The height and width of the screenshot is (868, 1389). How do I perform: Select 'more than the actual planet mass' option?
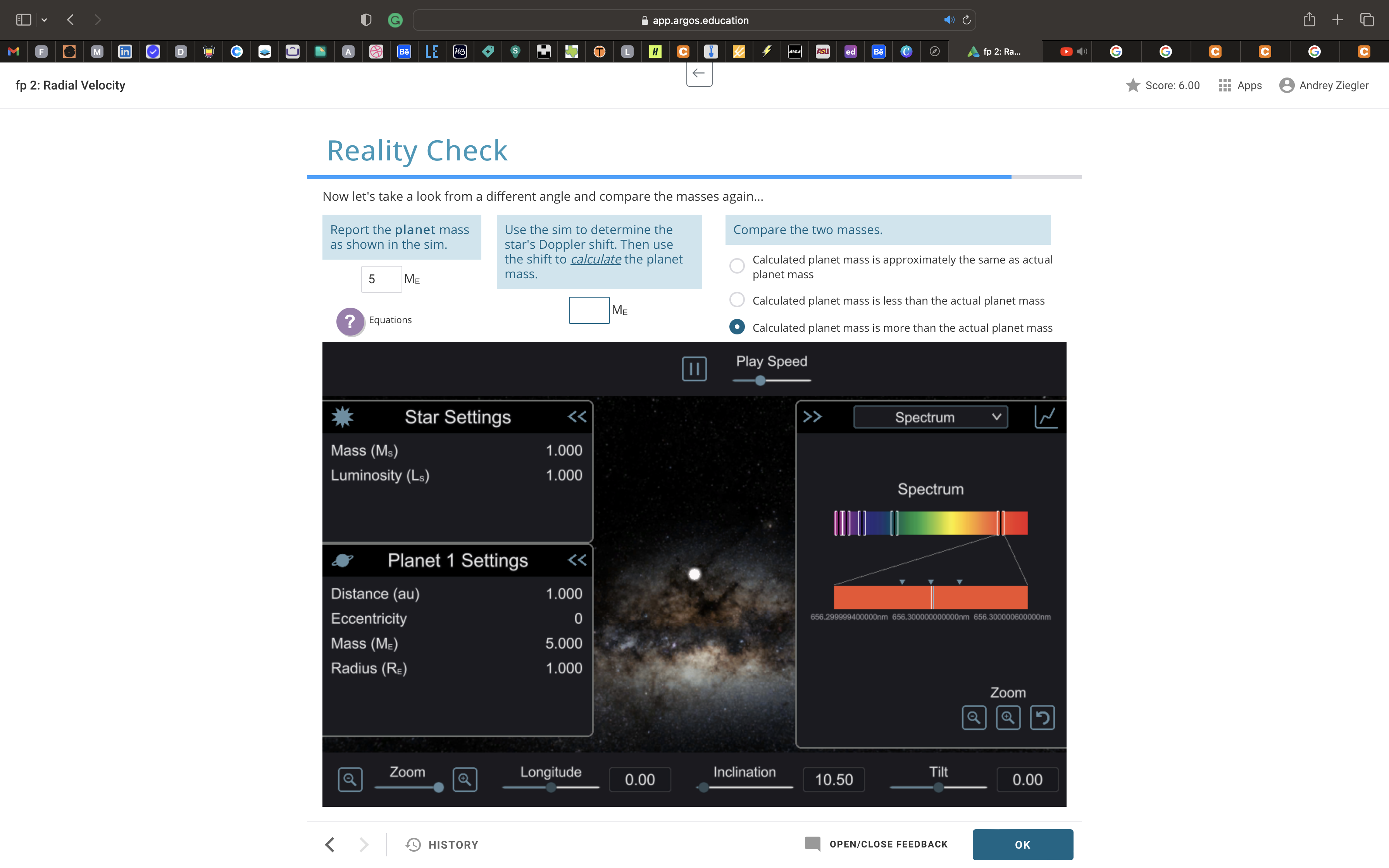pos(737,327)
